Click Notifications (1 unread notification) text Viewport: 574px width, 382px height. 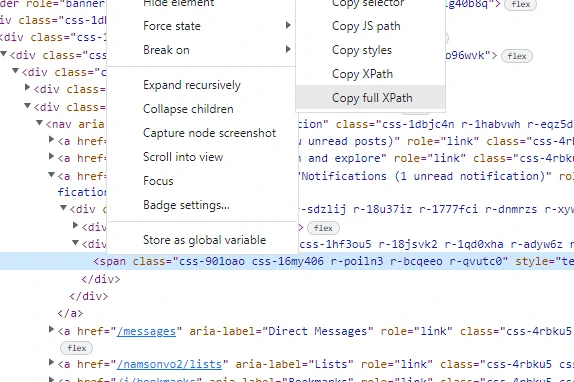pyautogui.click(x=423, y=176)
